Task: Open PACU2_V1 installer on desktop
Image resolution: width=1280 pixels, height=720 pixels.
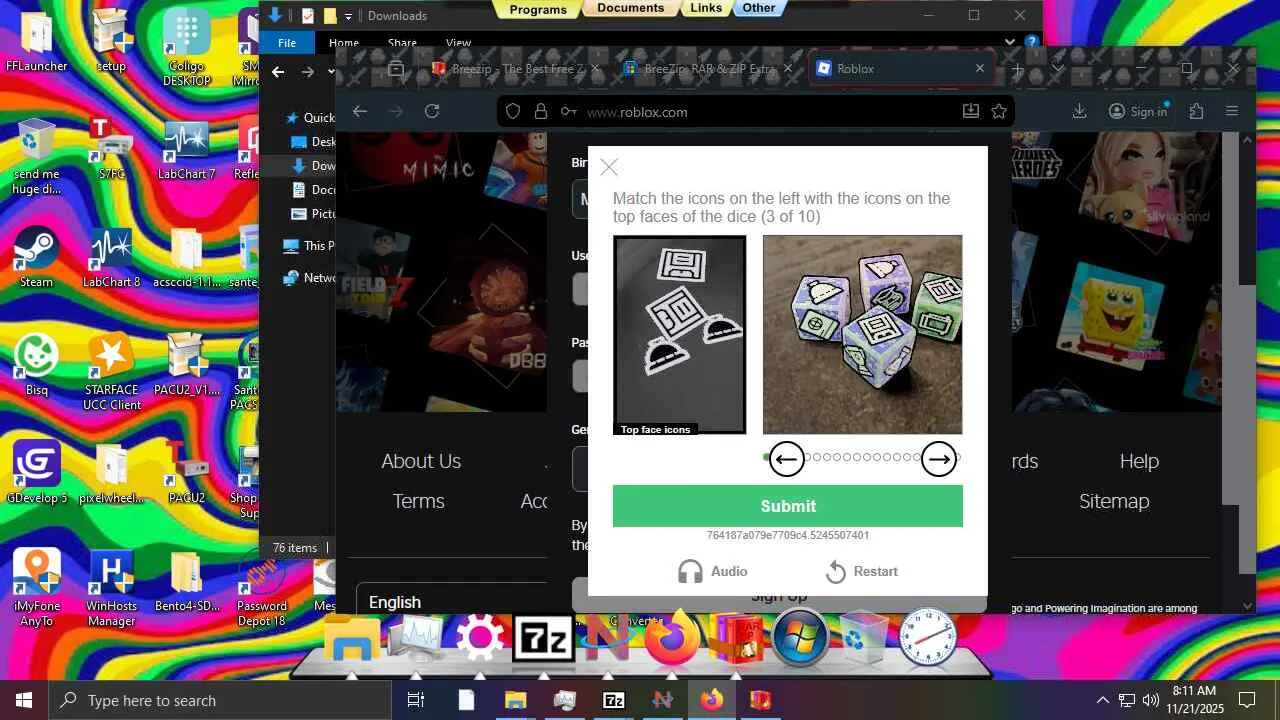Action: coord(187,365)
